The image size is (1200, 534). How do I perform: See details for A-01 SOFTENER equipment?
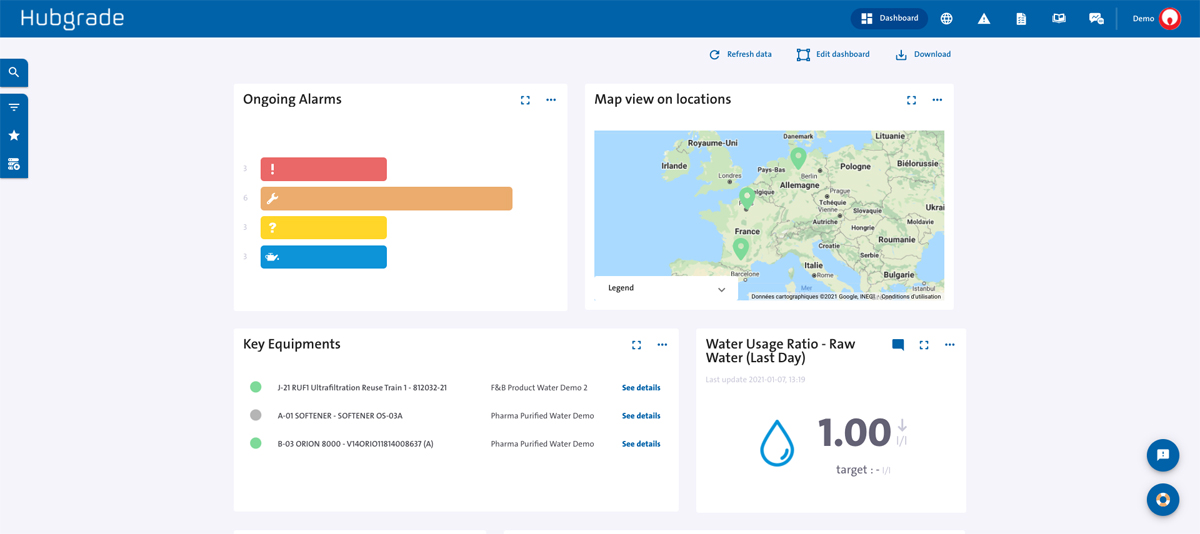tap(641, 416)
